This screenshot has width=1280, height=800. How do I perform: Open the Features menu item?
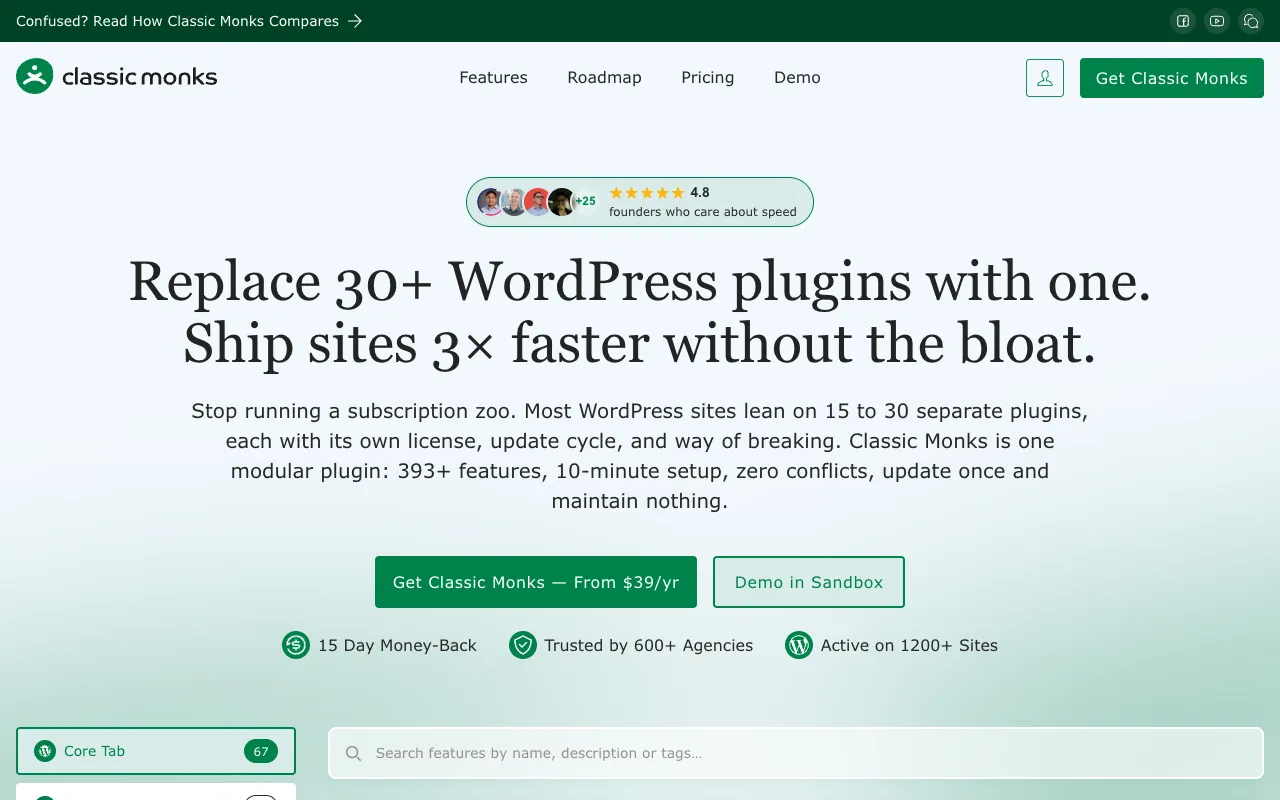(x=493, y=77)
